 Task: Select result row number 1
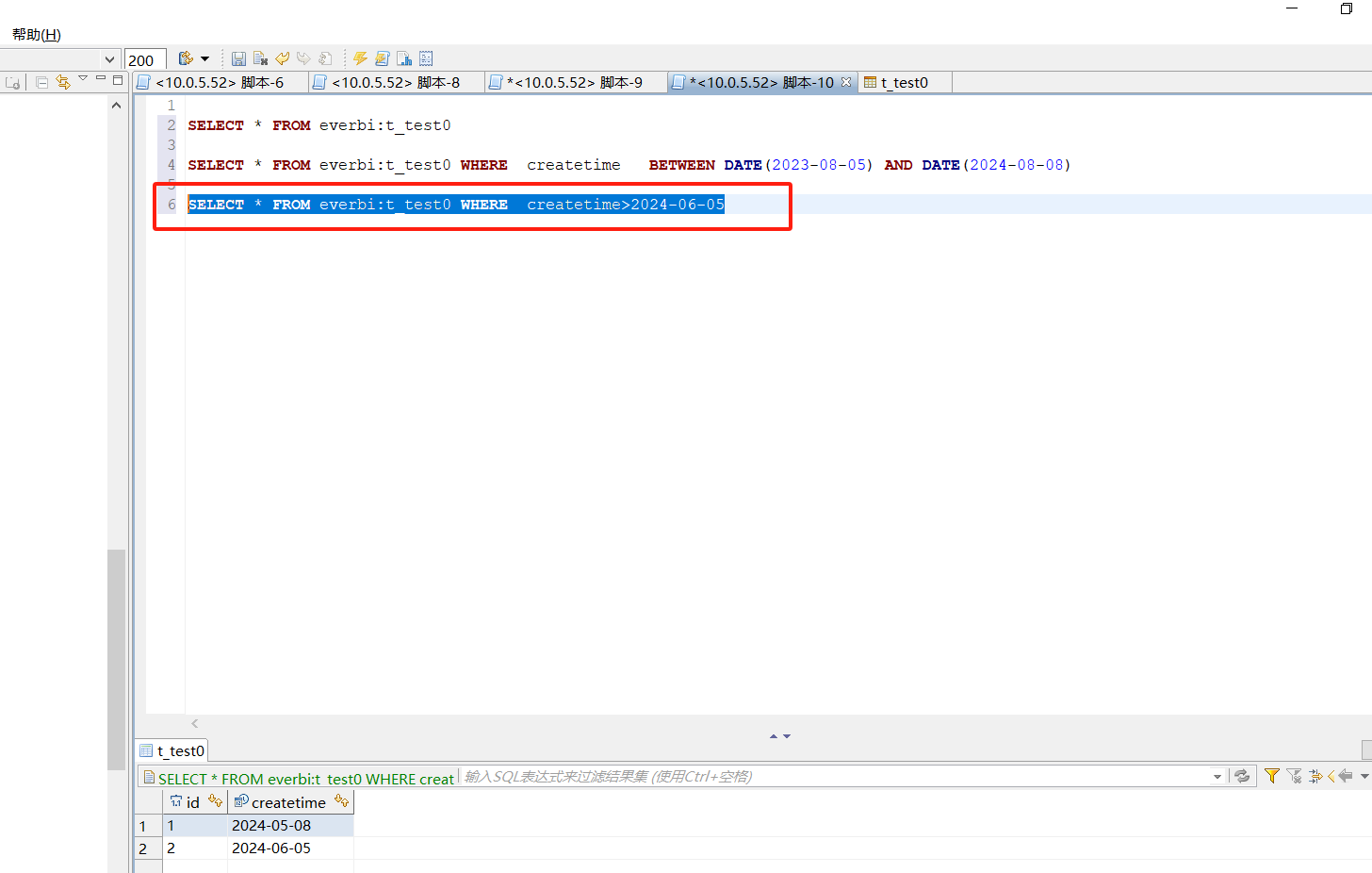click(148, 826)
